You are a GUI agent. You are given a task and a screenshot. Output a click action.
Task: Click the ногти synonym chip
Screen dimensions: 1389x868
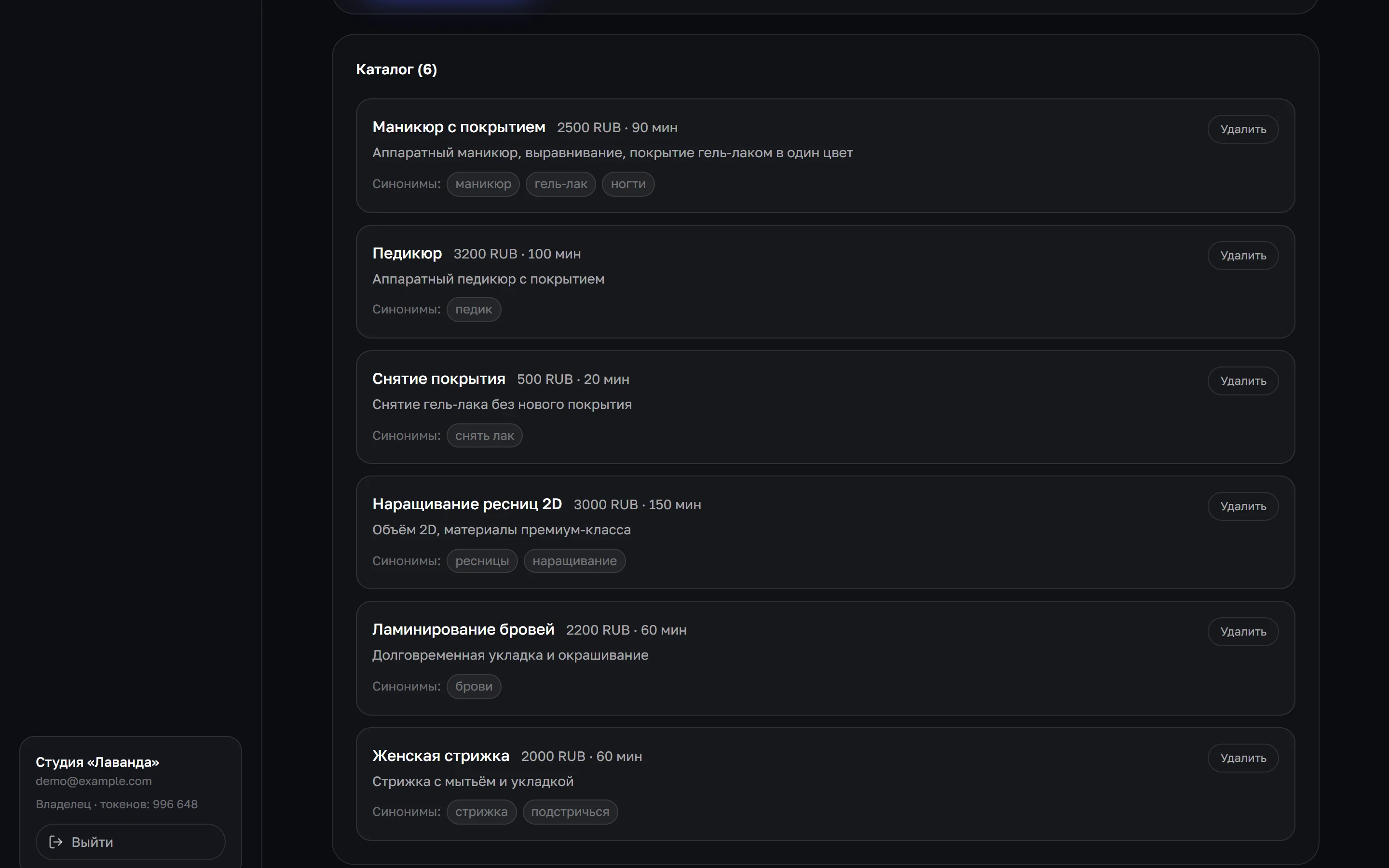[628, 184]
